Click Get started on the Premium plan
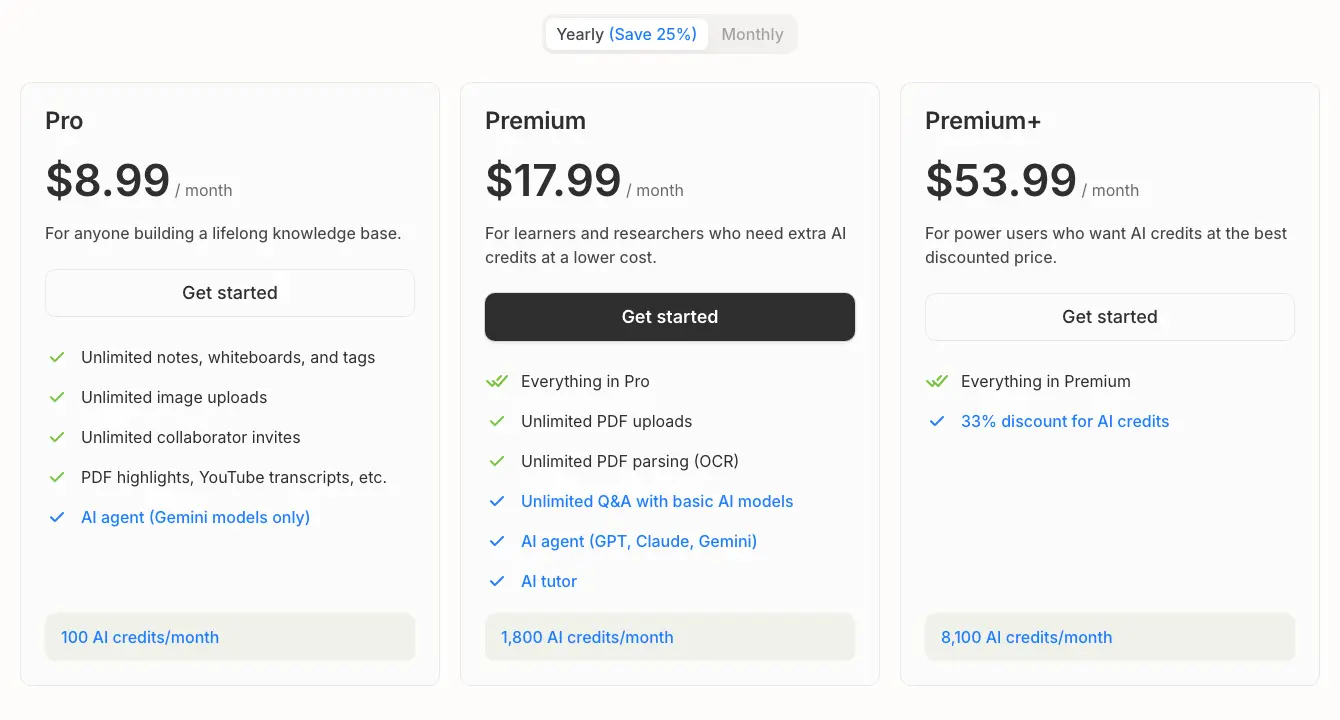 point(670,317)
